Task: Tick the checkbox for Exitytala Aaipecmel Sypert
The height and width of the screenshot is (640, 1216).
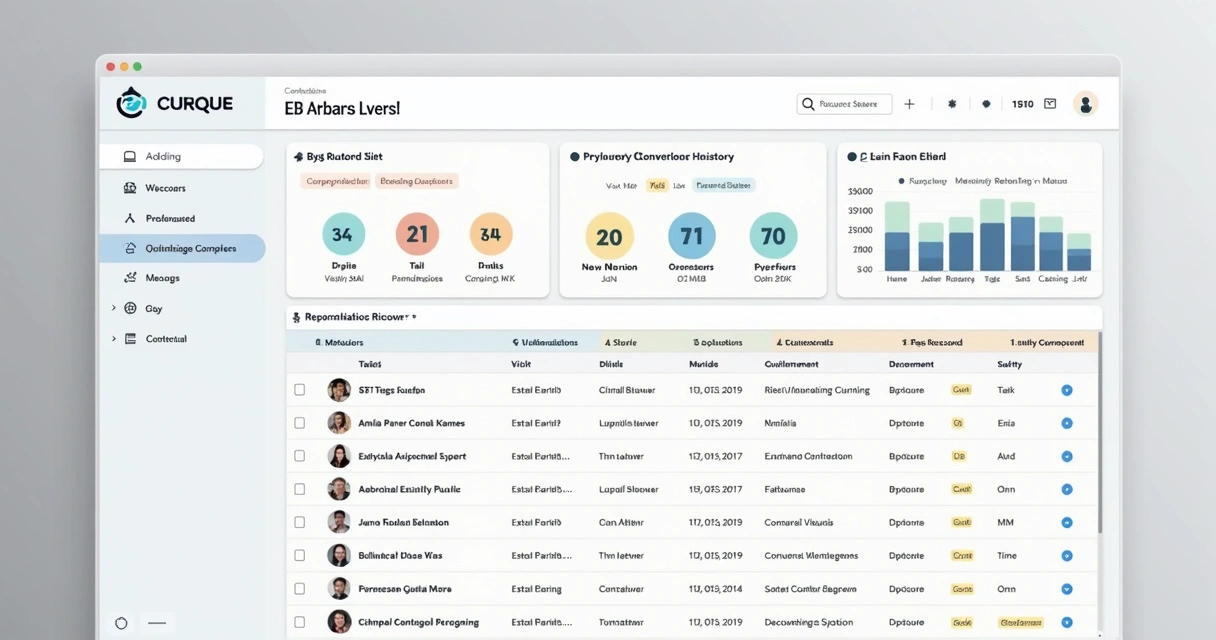Action: (x=299, y=456)
